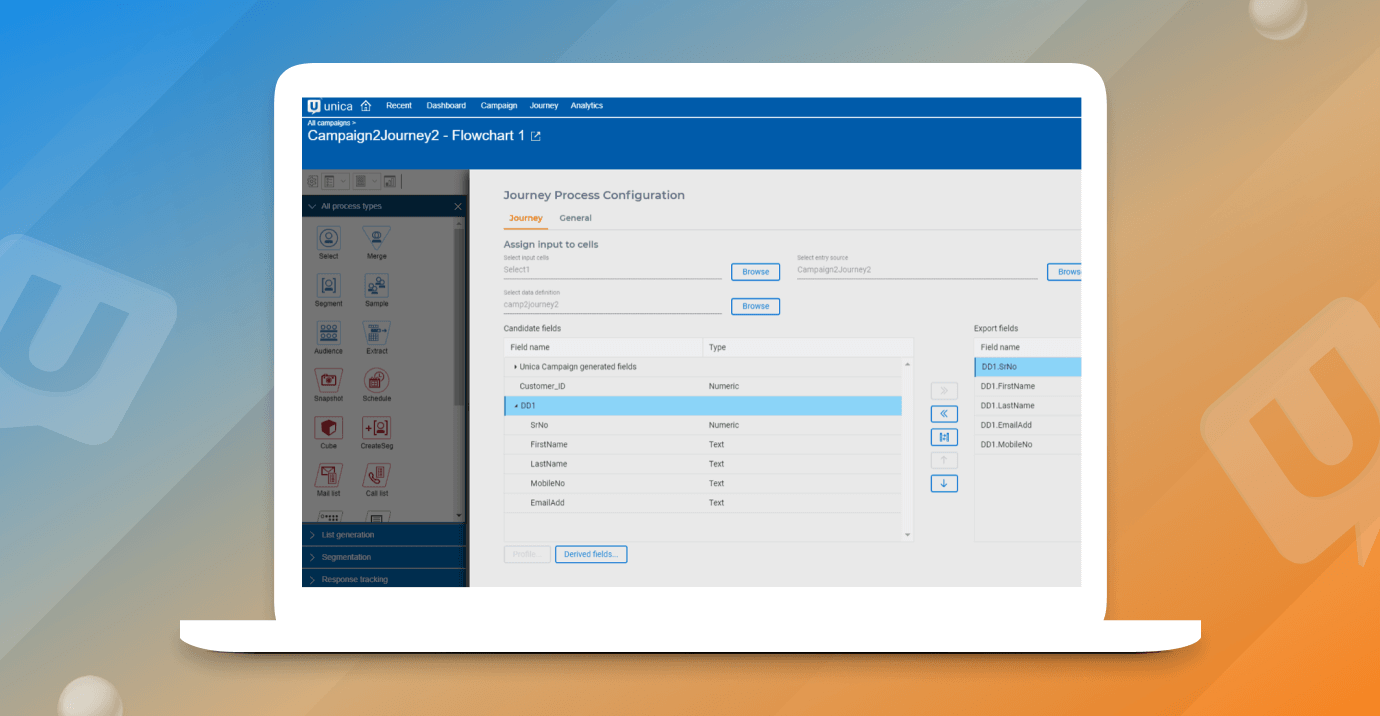This screenshot has height=716, width=1380.
Task: Click the unica logo
Action: [330, 106]
